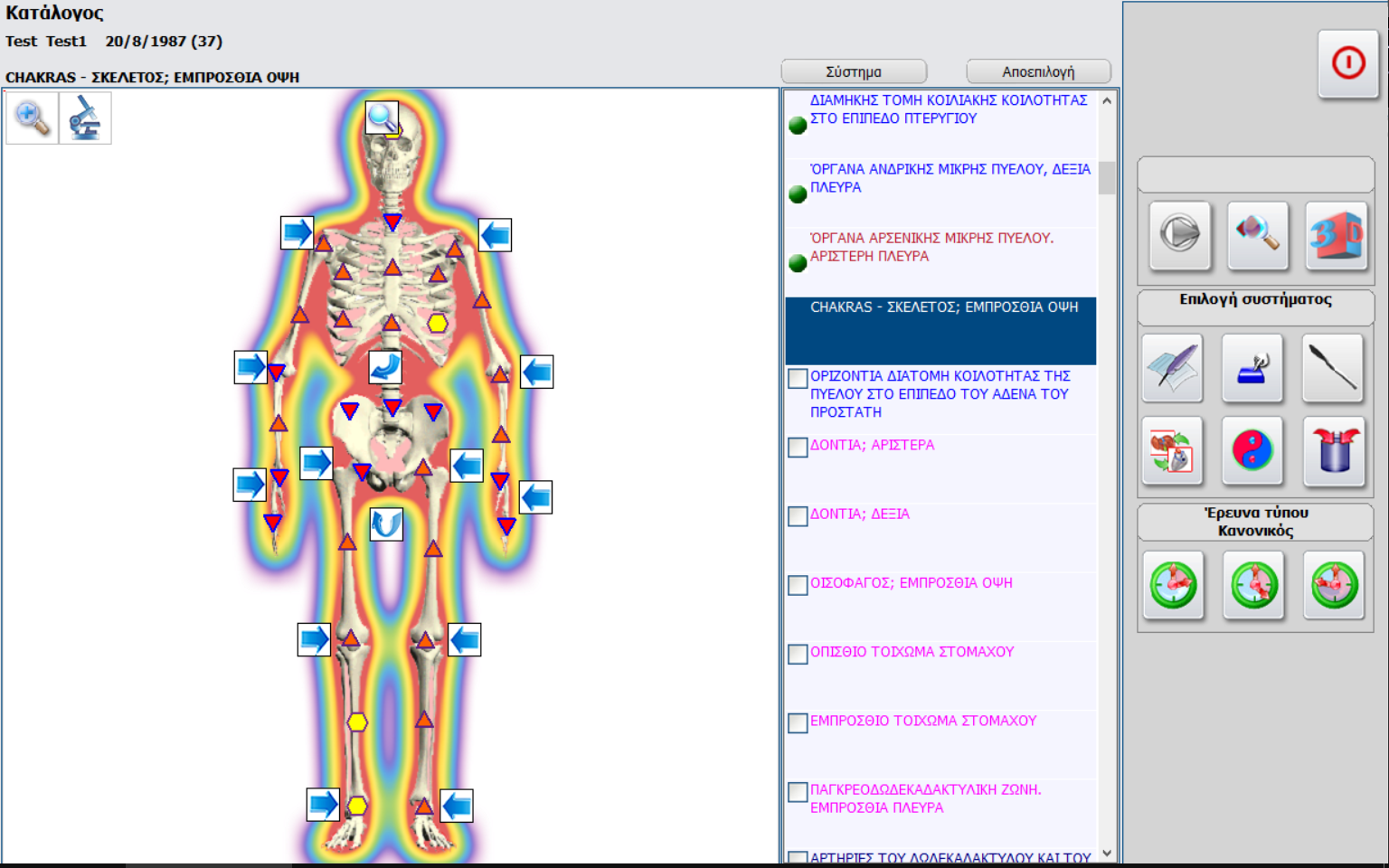Click right-pointing arrow at the ankle

pyautogui.click(x=323, y=804)
